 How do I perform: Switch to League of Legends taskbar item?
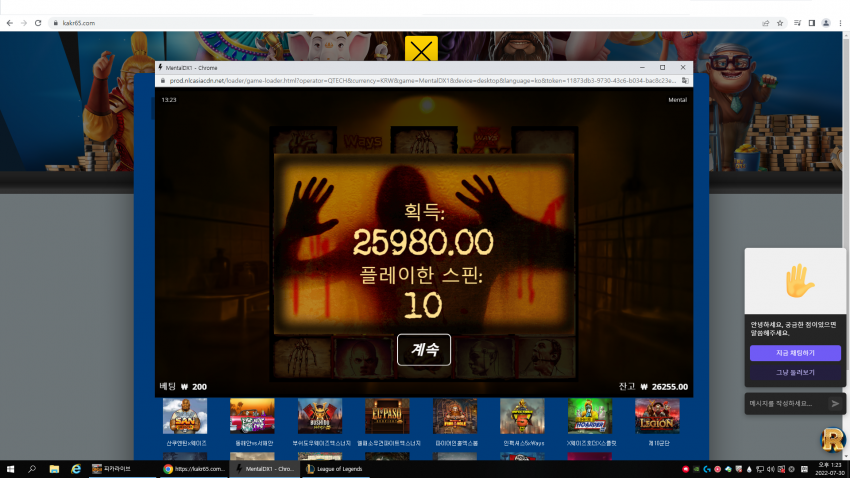click(x=336, y=469)
